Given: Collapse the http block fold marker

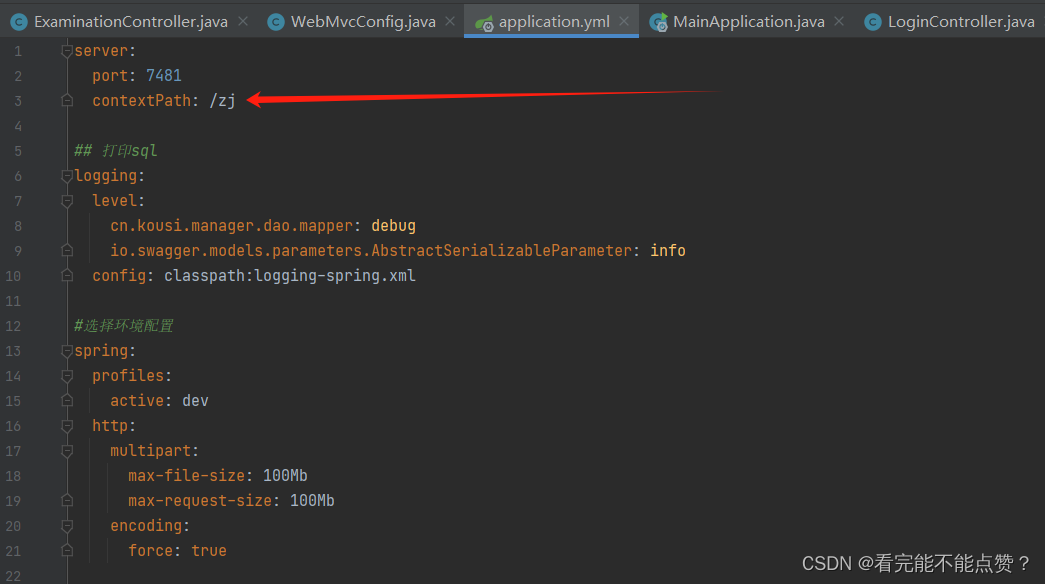Looking at the screenshot, I should tap(67, 426).
